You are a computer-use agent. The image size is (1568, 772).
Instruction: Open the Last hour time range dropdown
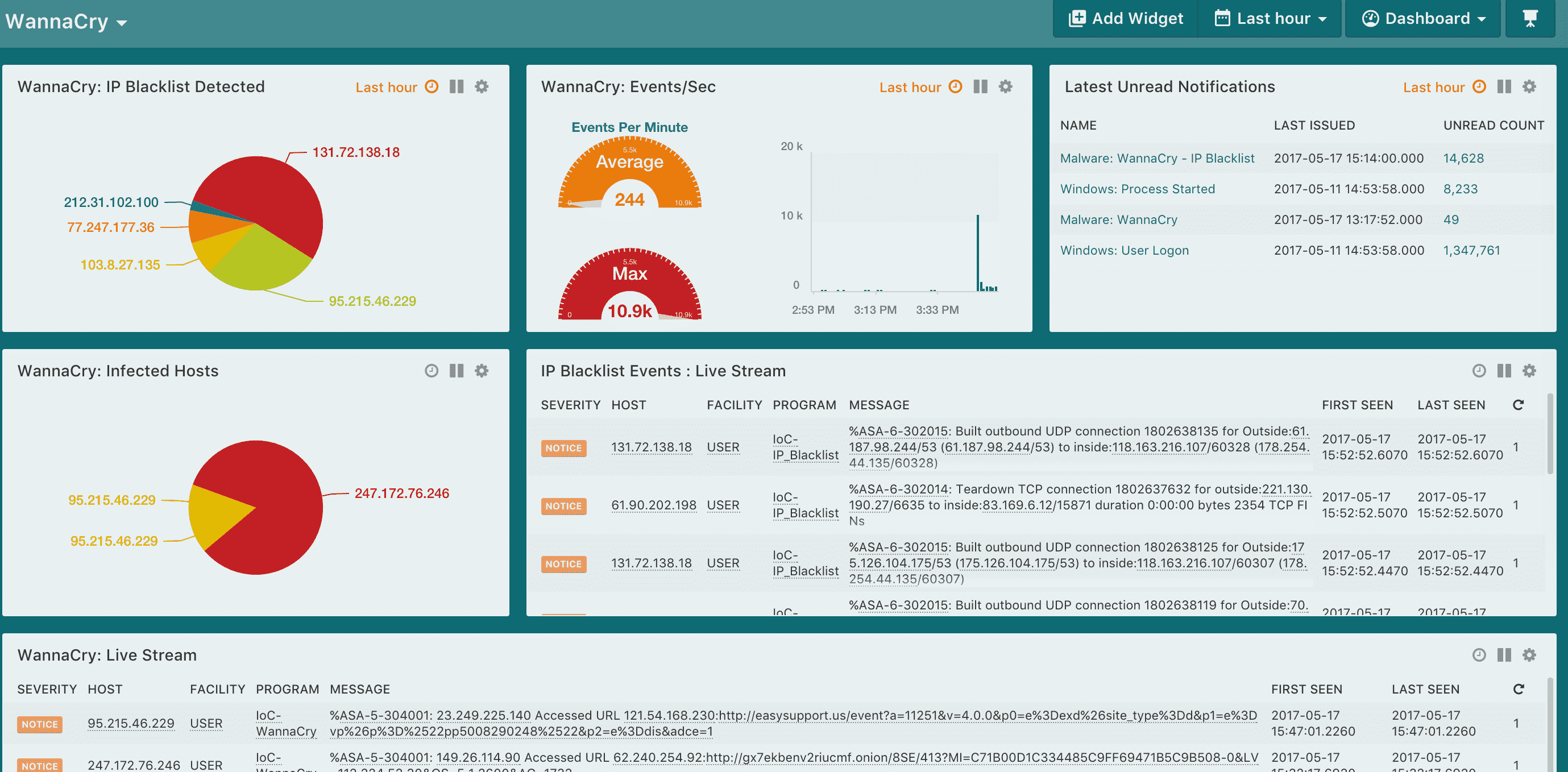tap(1270, 18)
